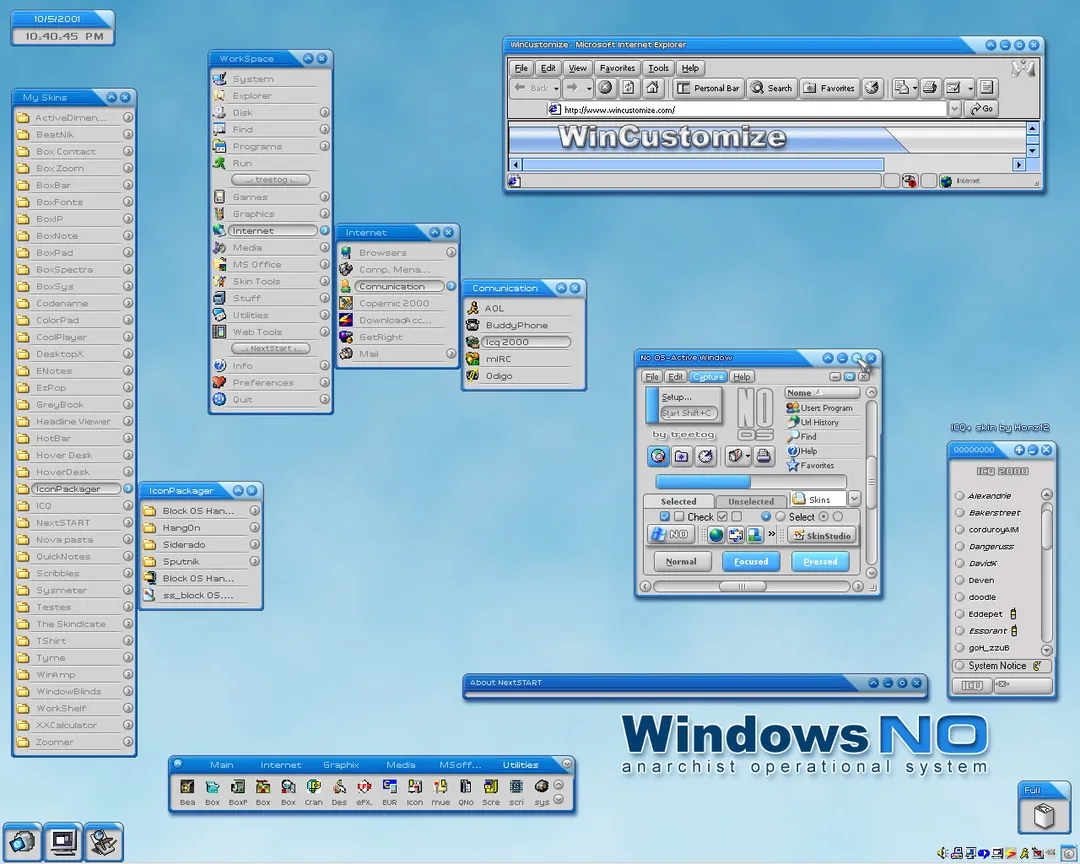The width and height of the screenshot is (1080, 864).
Task: Click the date and time clock widget
Action: (x=63, y=28)
